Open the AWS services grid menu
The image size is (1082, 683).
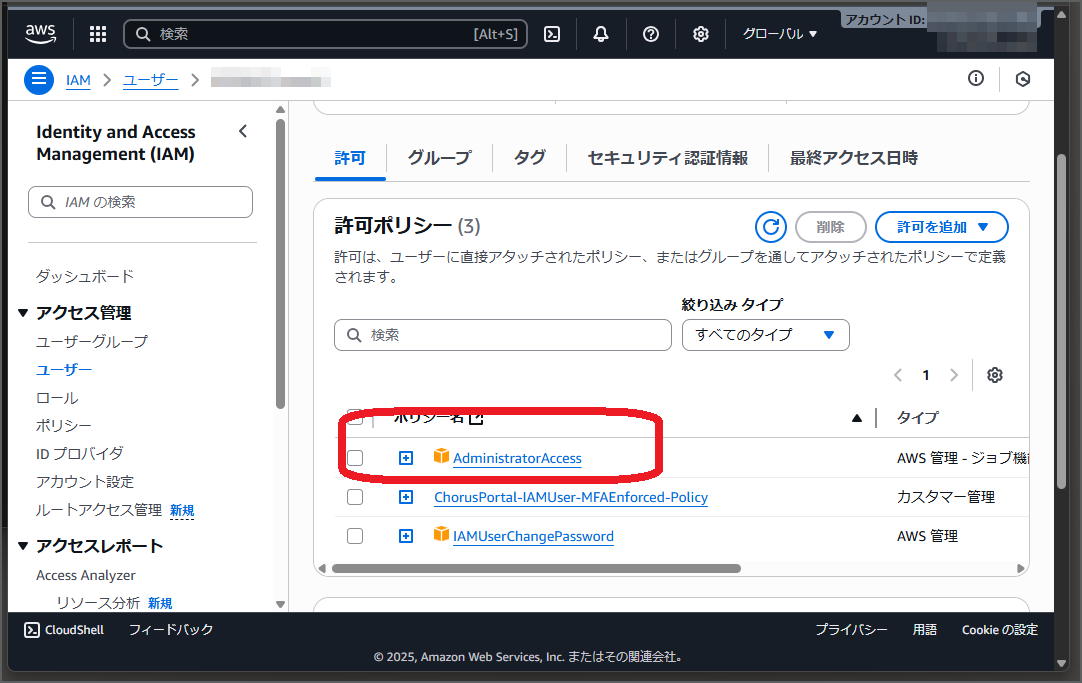[98, 34]
